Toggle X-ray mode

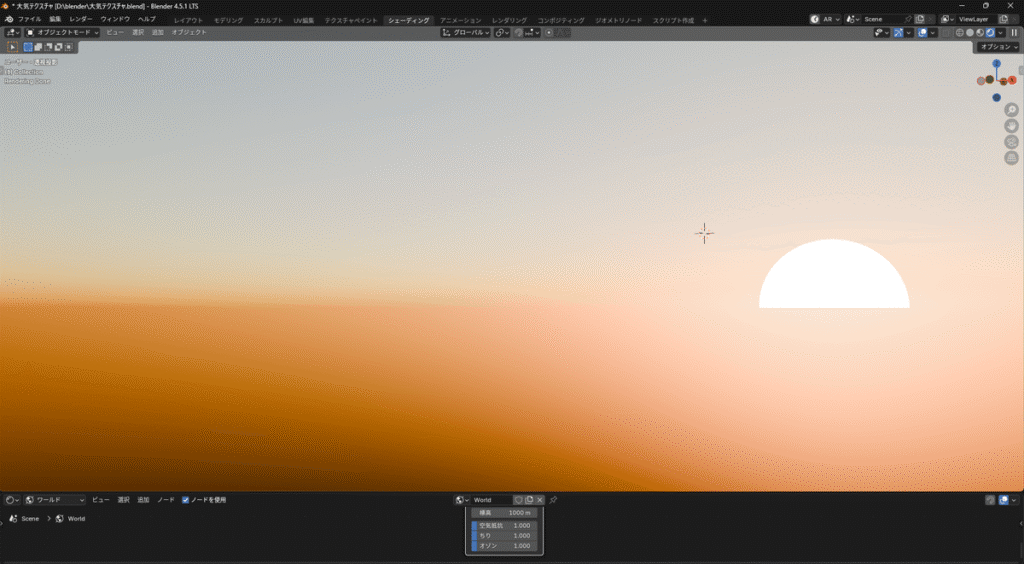(x=946, y=33)
